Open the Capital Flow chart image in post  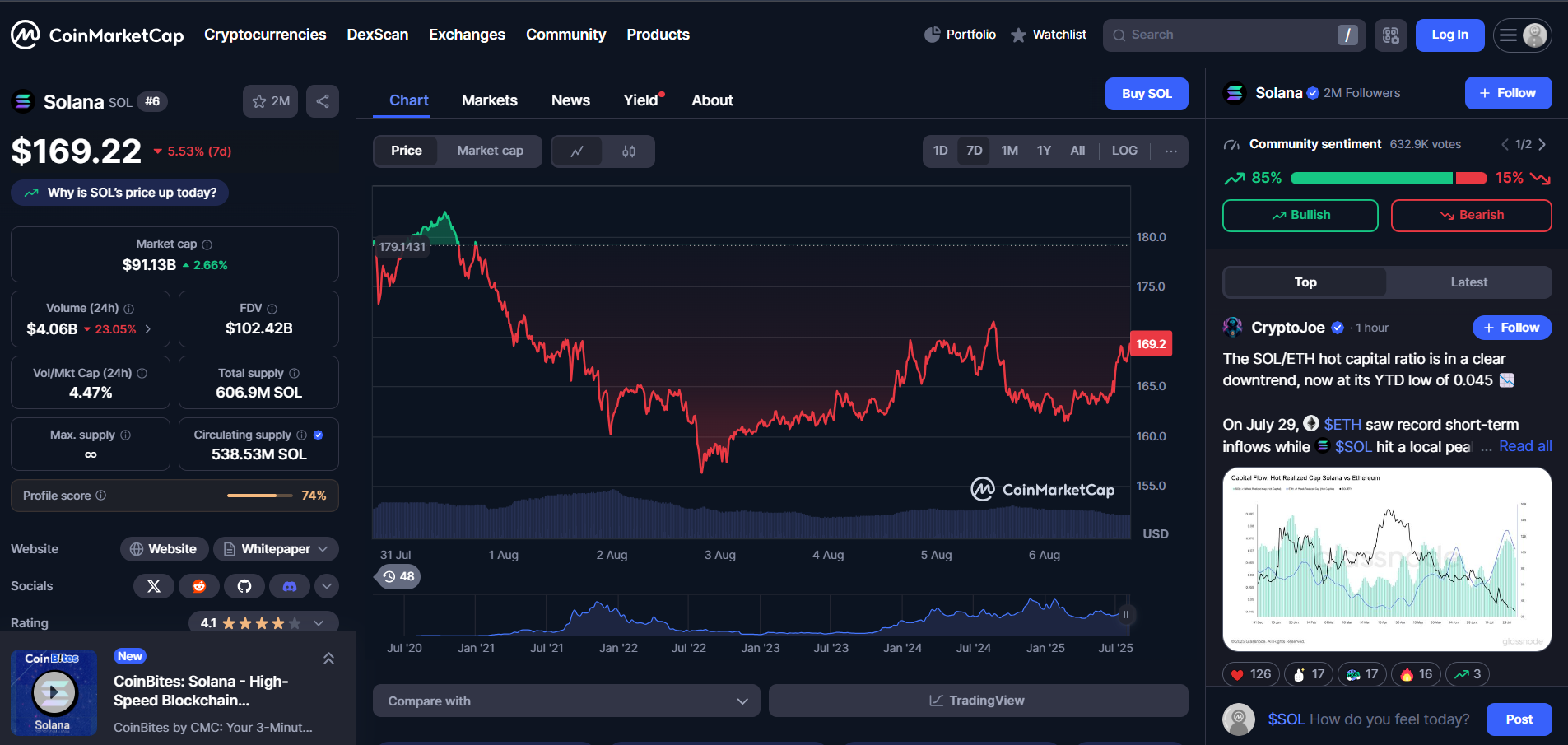1387,560
